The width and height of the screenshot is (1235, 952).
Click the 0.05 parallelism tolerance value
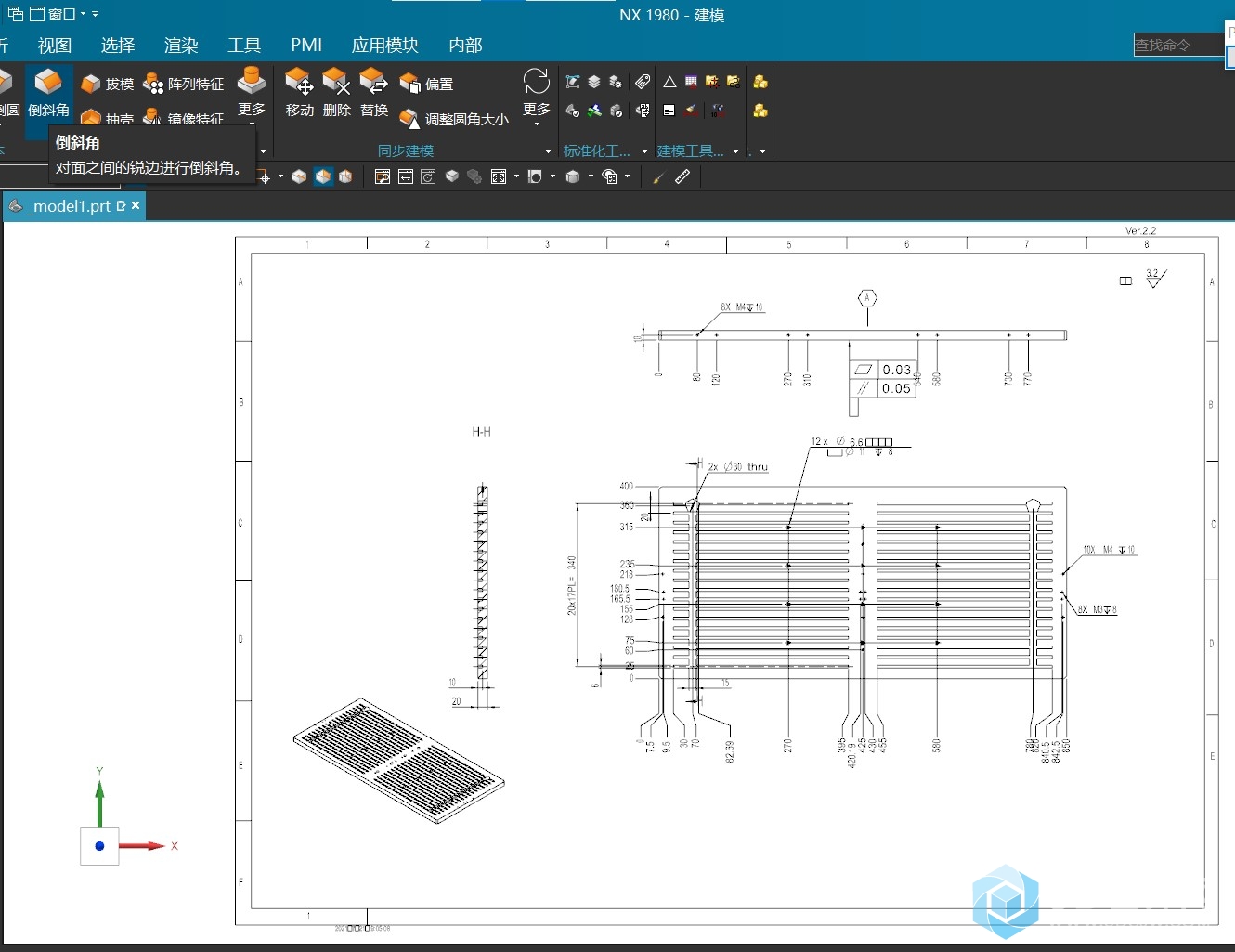click(x=897, y=389)
